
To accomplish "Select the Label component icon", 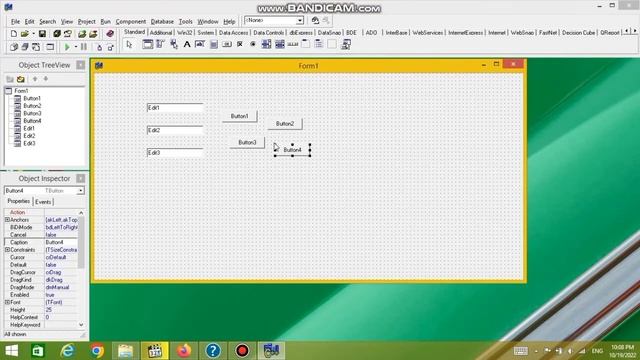I will click(x=187, y=44).
